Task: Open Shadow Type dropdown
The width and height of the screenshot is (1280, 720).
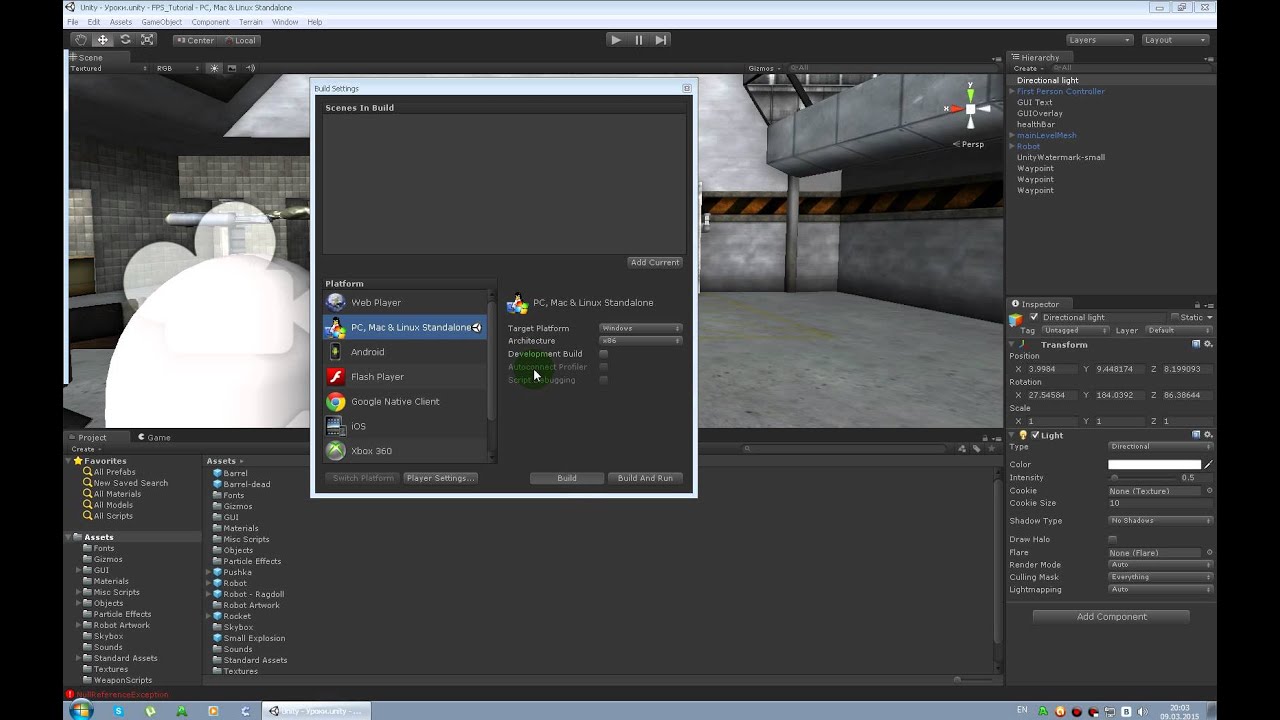Action: click(x=1161, y=521)
